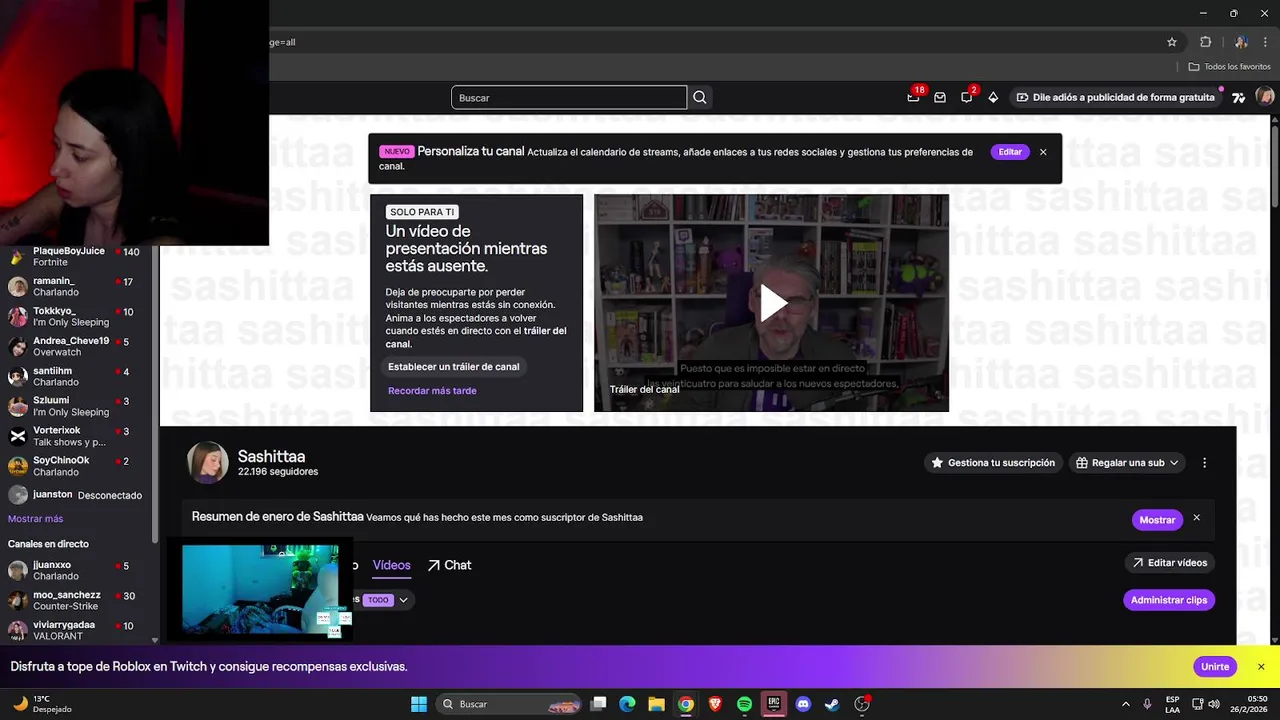This screenshot has width=1280, height=720.
Task: Open the mini video player thumbnail
Action: (x=260, y=590)
